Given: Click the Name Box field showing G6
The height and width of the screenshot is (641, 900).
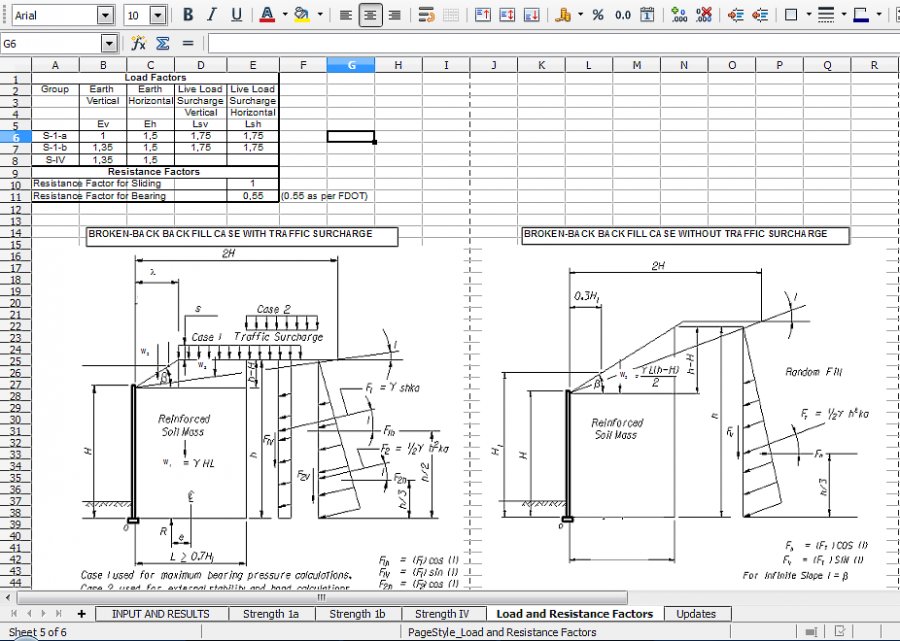Looking at the screenshot, I should click(x=51, y=43).
